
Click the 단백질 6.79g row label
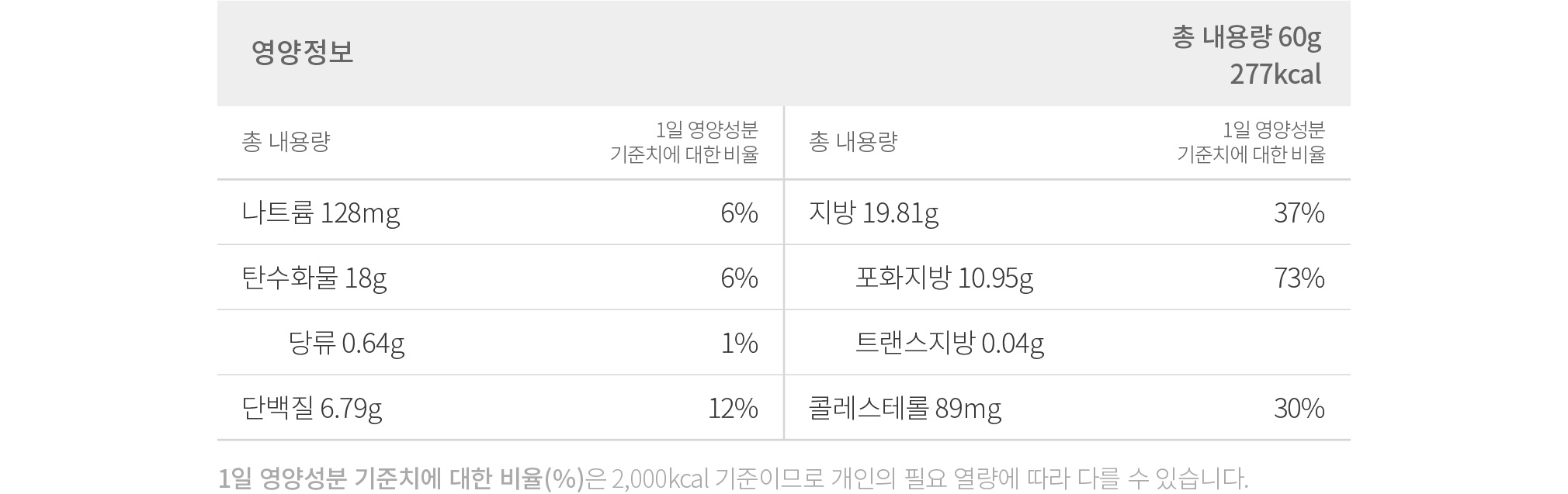pyautogui.click(x=312, y=409)
